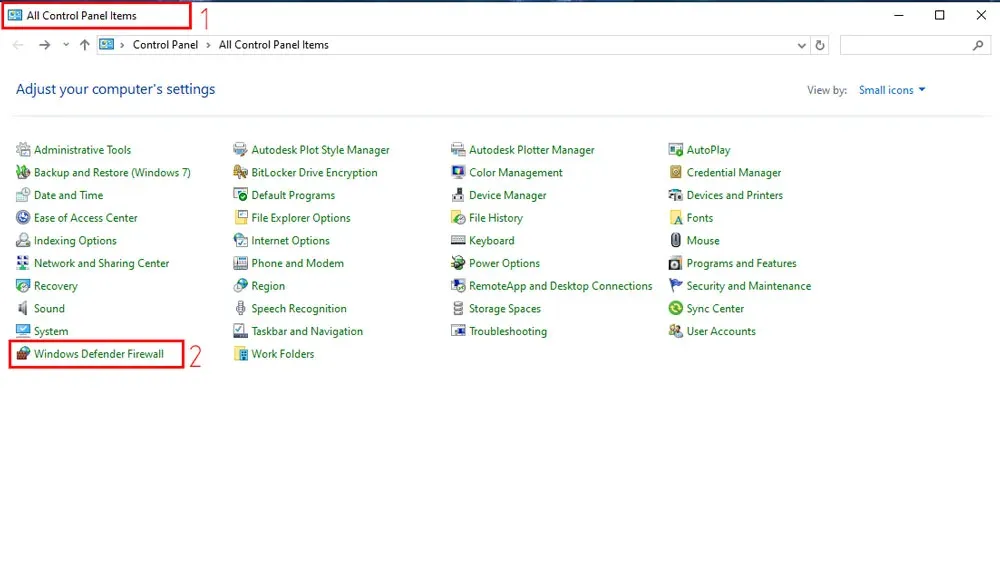This screenshot has height=574, width=1000.
Task: Open RemoteApp and Desktop Connections link
Action: [x=561, y=286]
